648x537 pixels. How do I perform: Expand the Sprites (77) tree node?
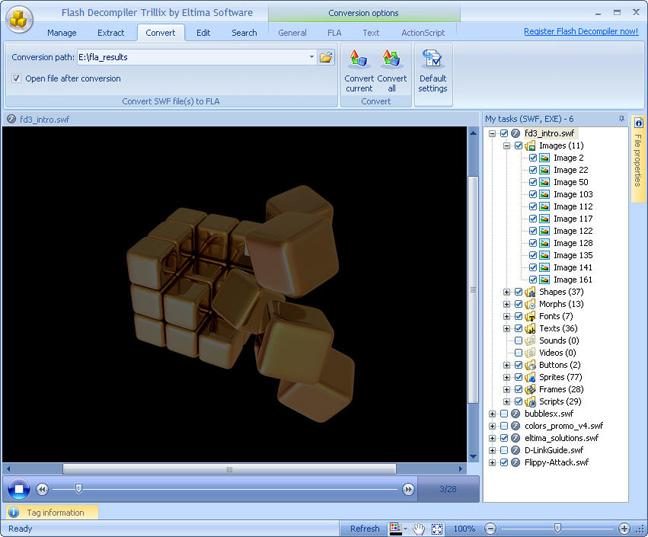pyautogui.click(x=507, y=377)
